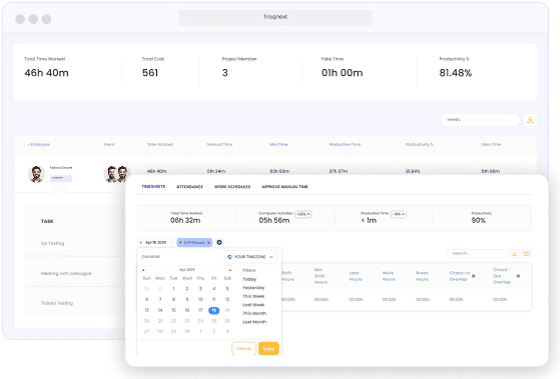This screenshot has height=379, width=560.
Task: Click the Cancel button in calendar
Action: (244, 349)
